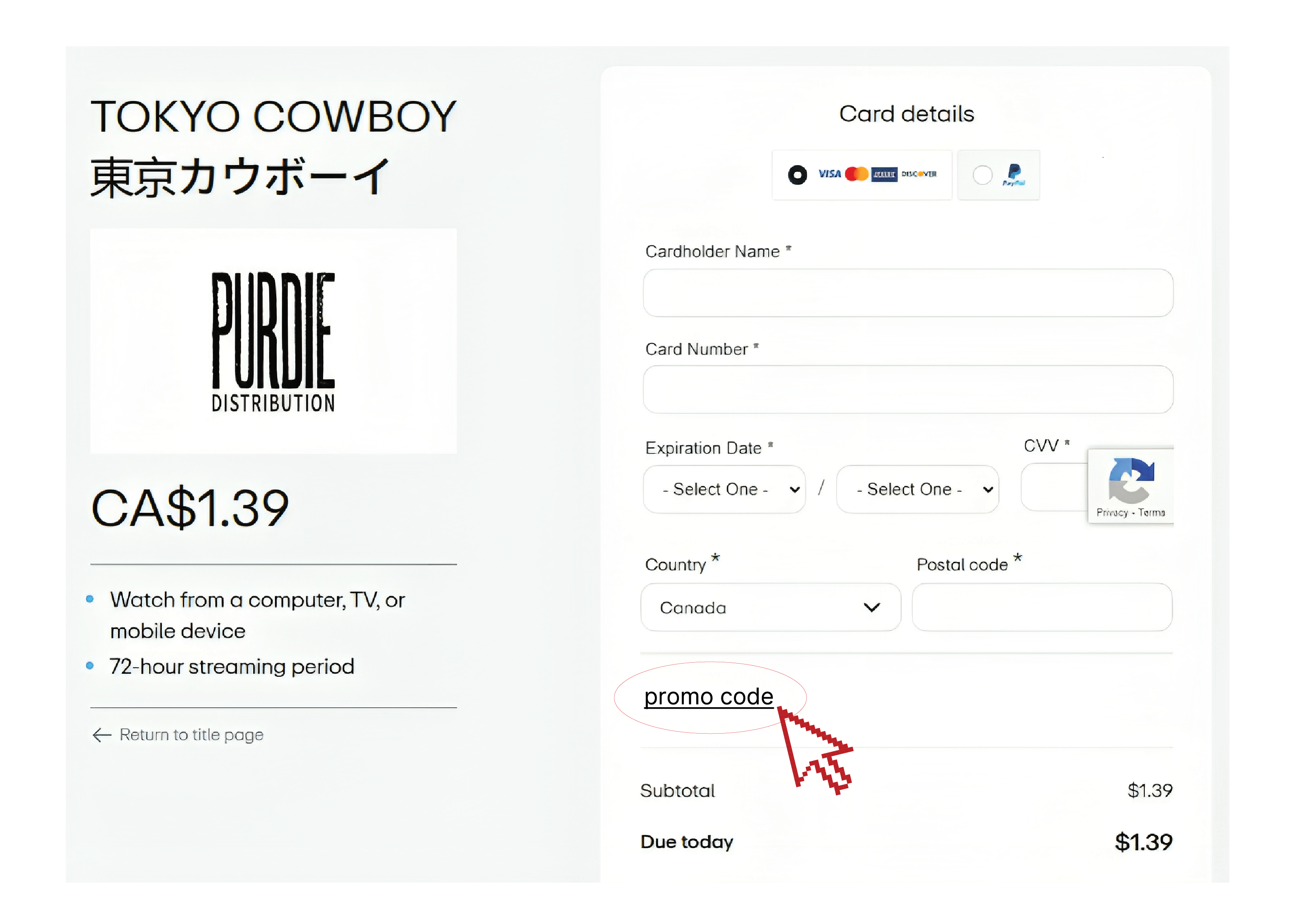The width and height of the screenshot is (1296, 924).
Task: Focus the Cardholder Name field
Action: click(907, 293)
